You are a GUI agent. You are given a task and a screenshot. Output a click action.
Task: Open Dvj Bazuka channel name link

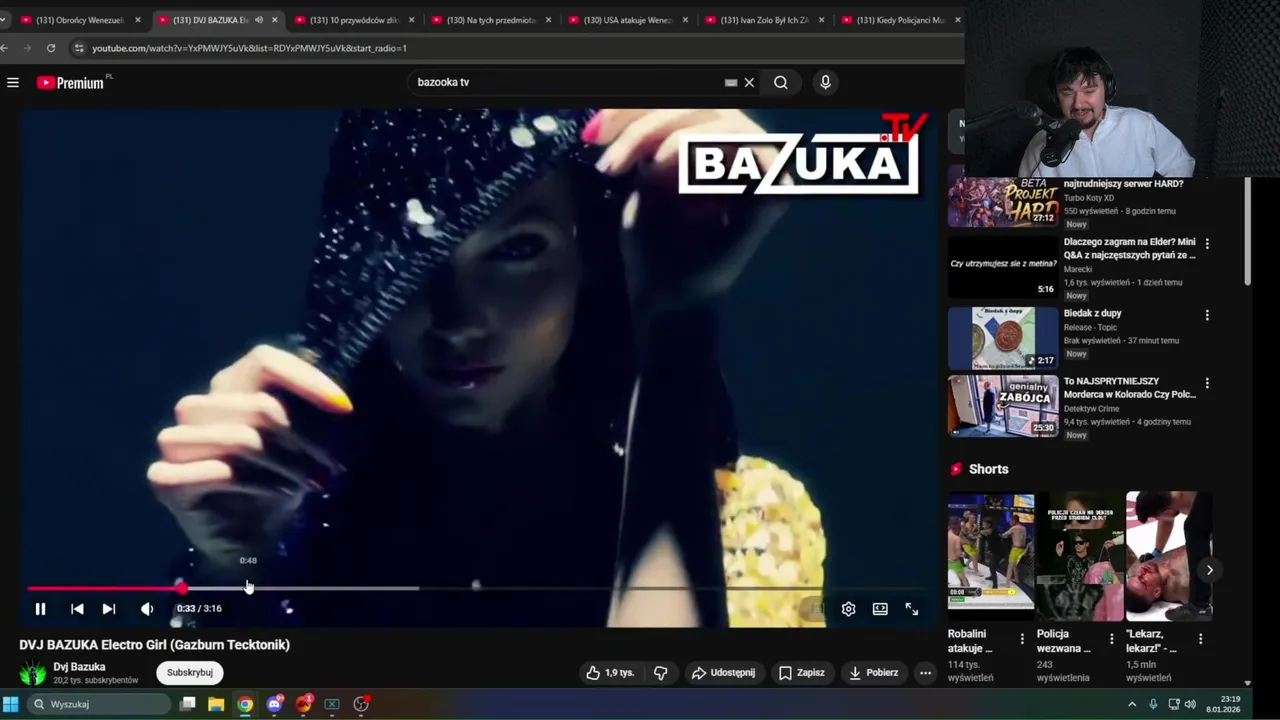(79, 667)
